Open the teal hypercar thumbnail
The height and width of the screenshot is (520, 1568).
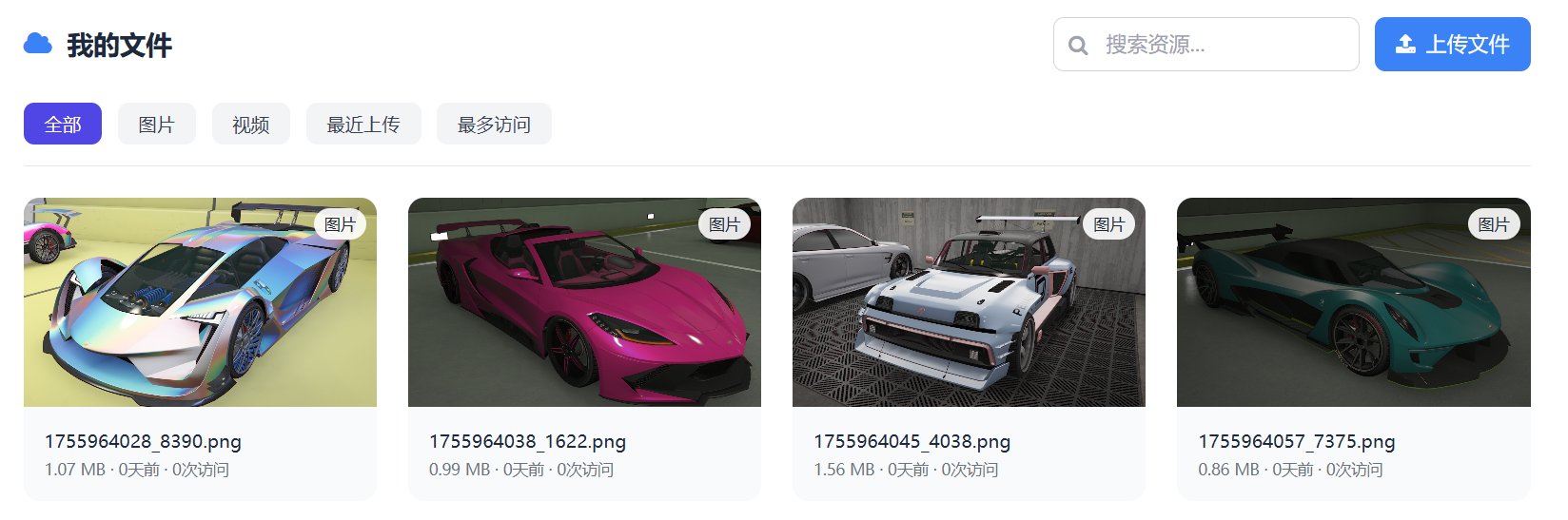point(1354,302)
